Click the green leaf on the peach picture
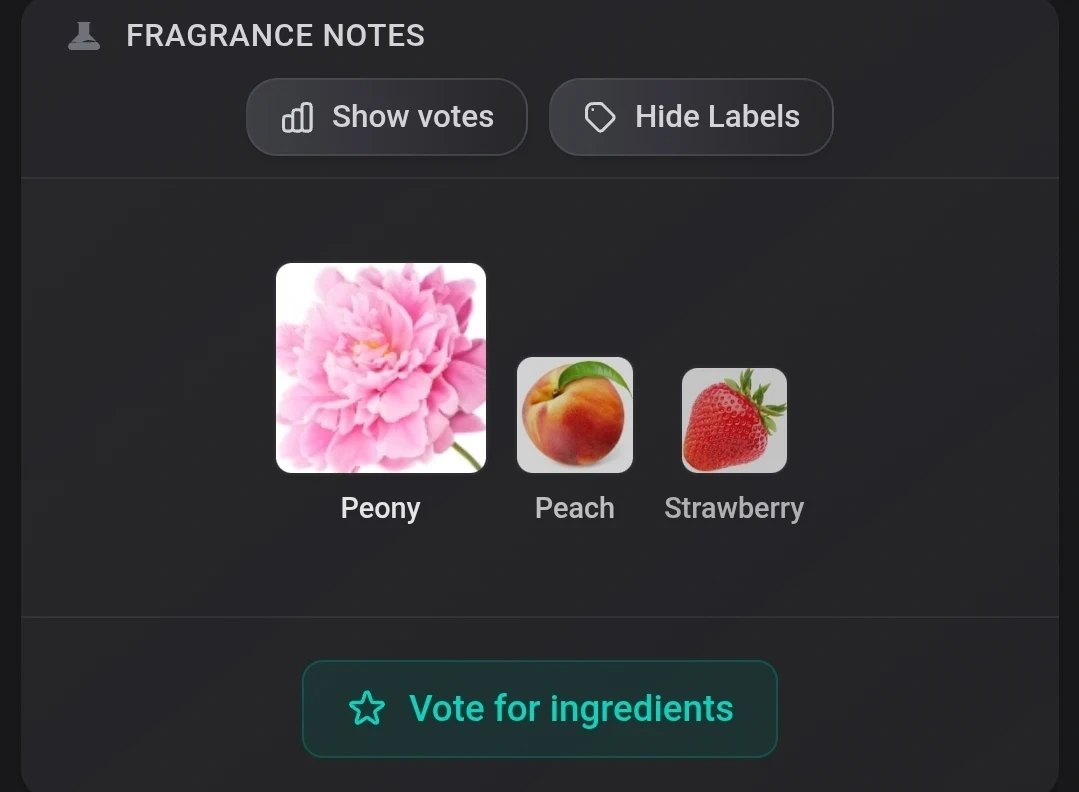Screen dimensions: 1079x792 (x=593, y=376)
